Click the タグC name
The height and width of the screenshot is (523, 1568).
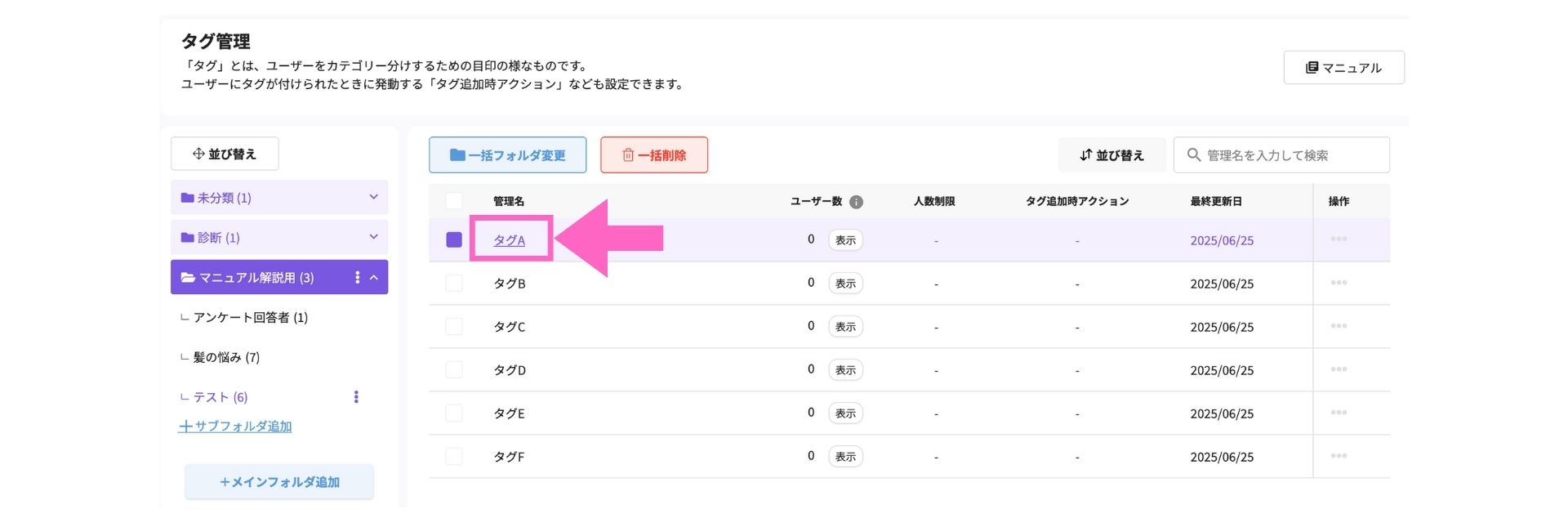click(x=510, y=327)
